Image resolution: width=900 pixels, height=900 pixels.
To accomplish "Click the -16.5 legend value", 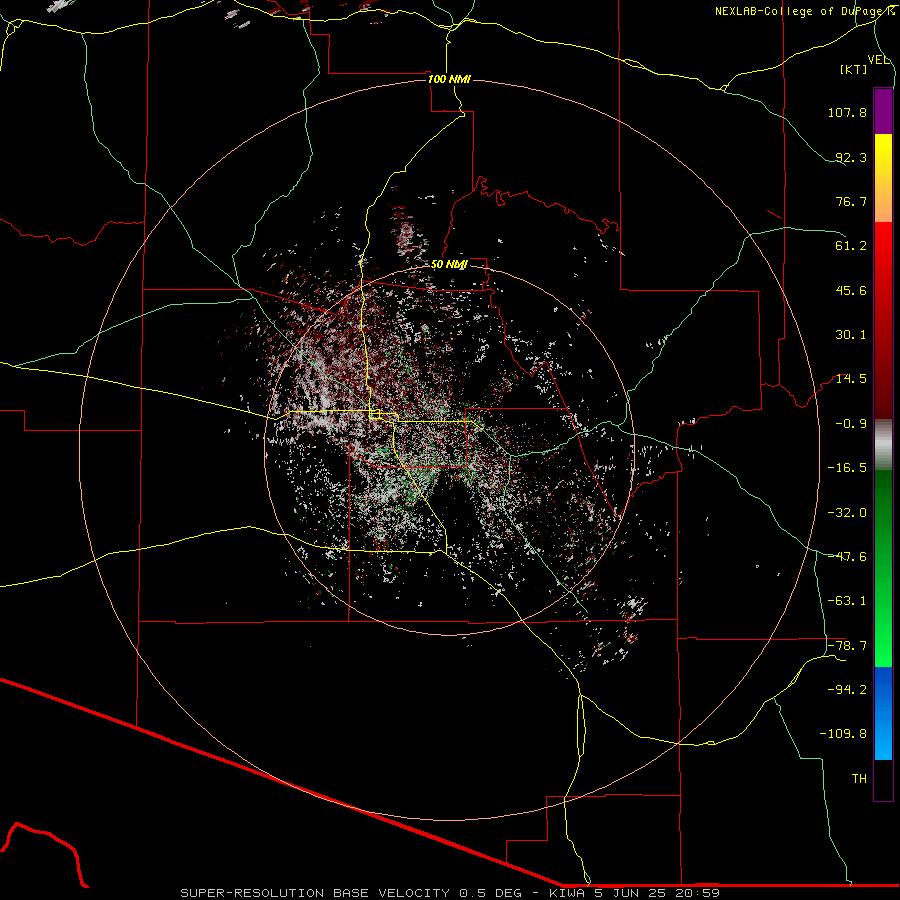I will pos(847,468).
